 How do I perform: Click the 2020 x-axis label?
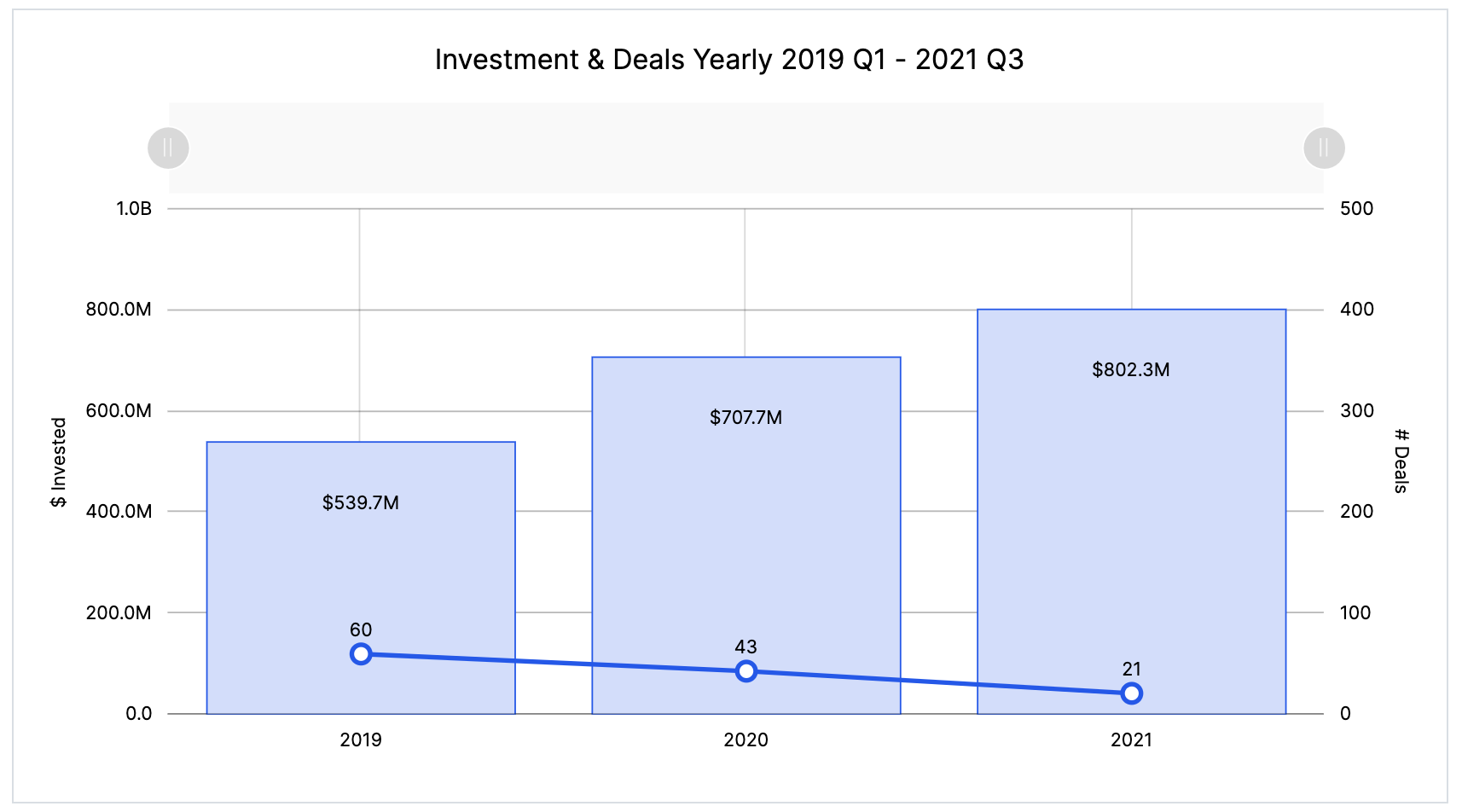pyautogui.click(x=746, y=740)
